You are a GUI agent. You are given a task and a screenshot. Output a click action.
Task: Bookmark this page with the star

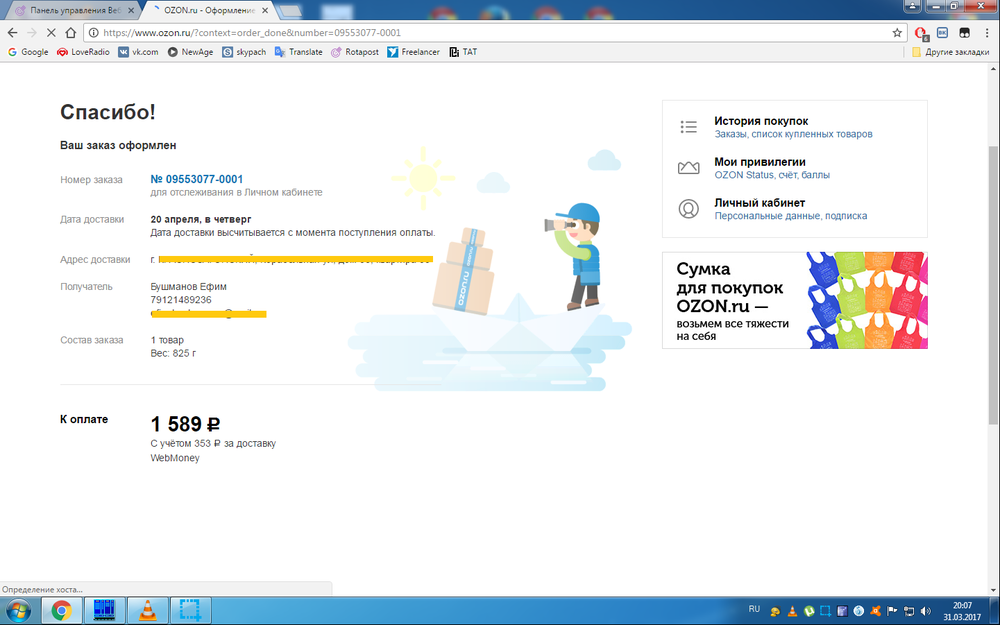point(897,33)
